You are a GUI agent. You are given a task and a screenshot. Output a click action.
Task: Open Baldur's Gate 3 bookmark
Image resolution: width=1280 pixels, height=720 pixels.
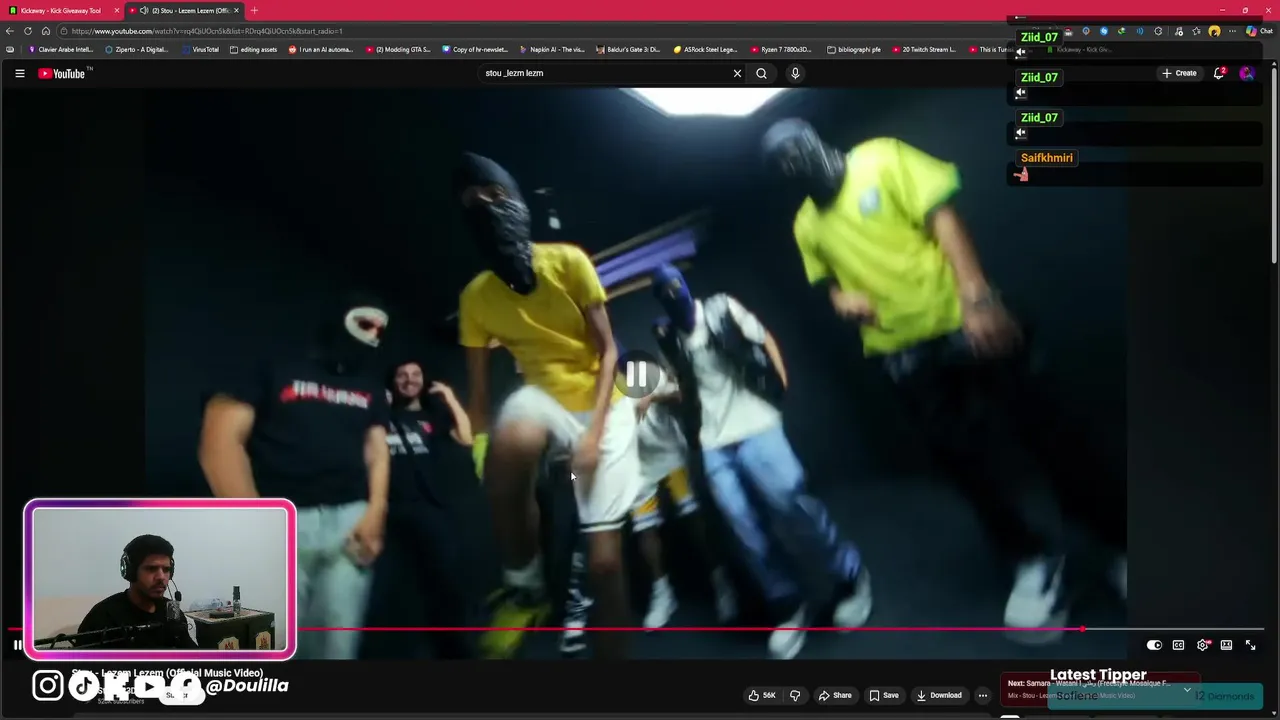pyautogui.click(x=629, y=49)
